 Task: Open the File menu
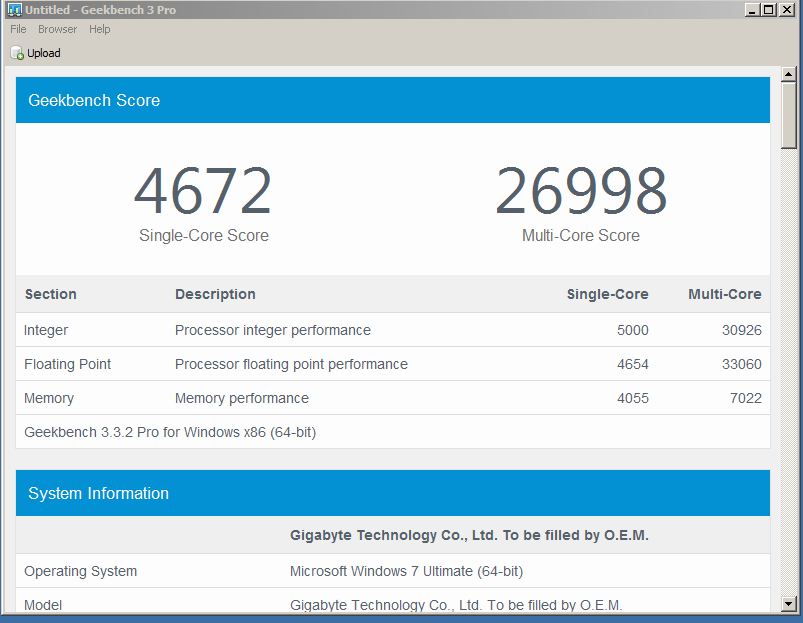click(18, 29)
